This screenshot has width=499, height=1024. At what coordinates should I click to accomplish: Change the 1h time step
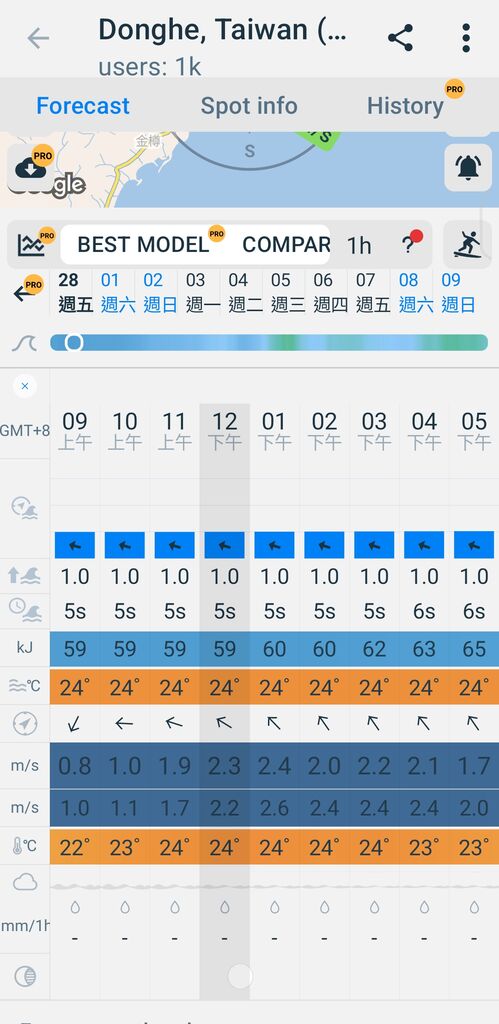[359, 245]
